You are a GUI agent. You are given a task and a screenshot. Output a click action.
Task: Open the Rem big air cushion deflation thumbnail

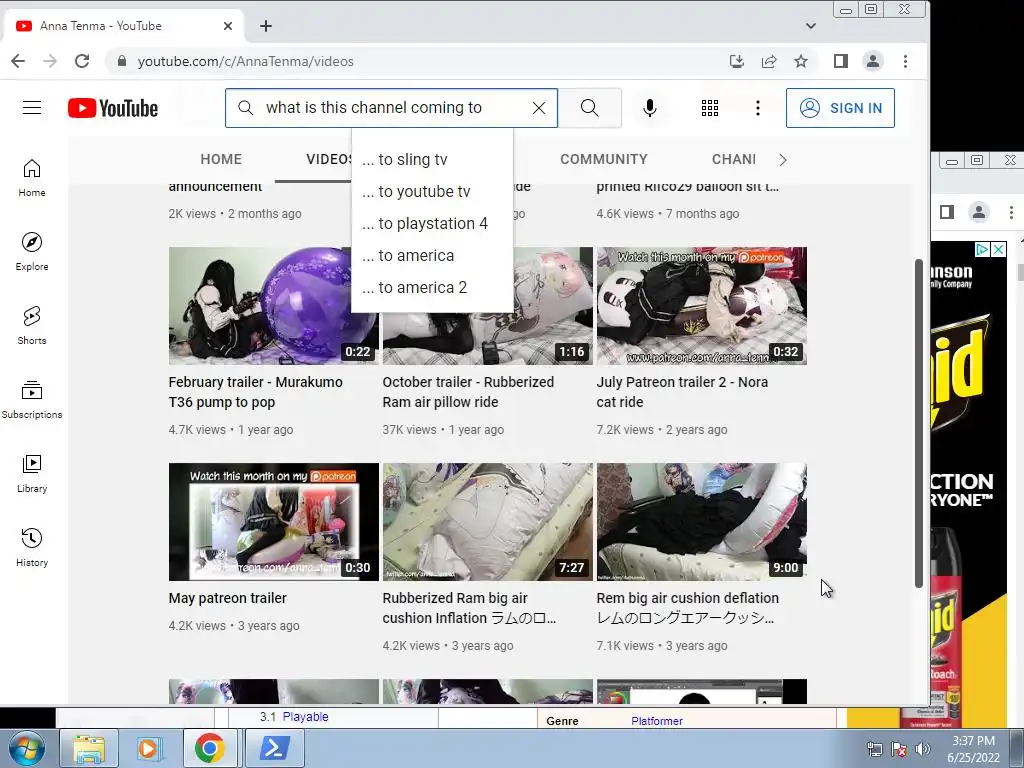pyautogui.click(x=701, y=522)
